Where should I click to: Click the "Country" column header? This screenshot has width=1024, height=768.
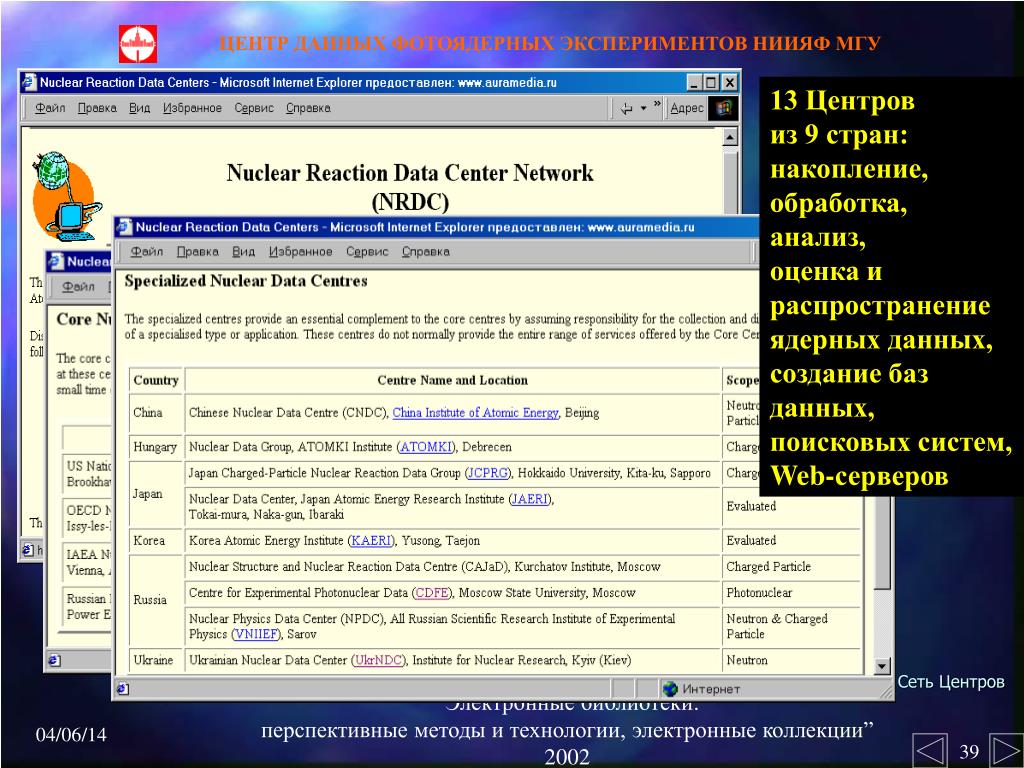155,381
